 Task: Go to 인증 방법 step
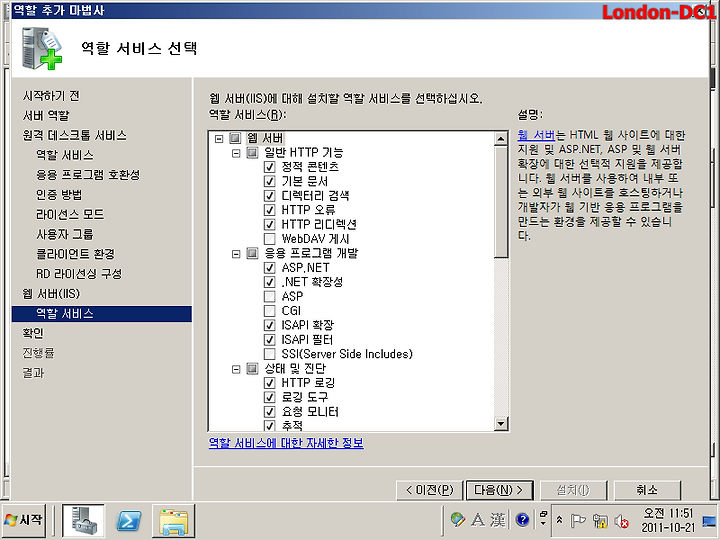(x=59, y=195)
